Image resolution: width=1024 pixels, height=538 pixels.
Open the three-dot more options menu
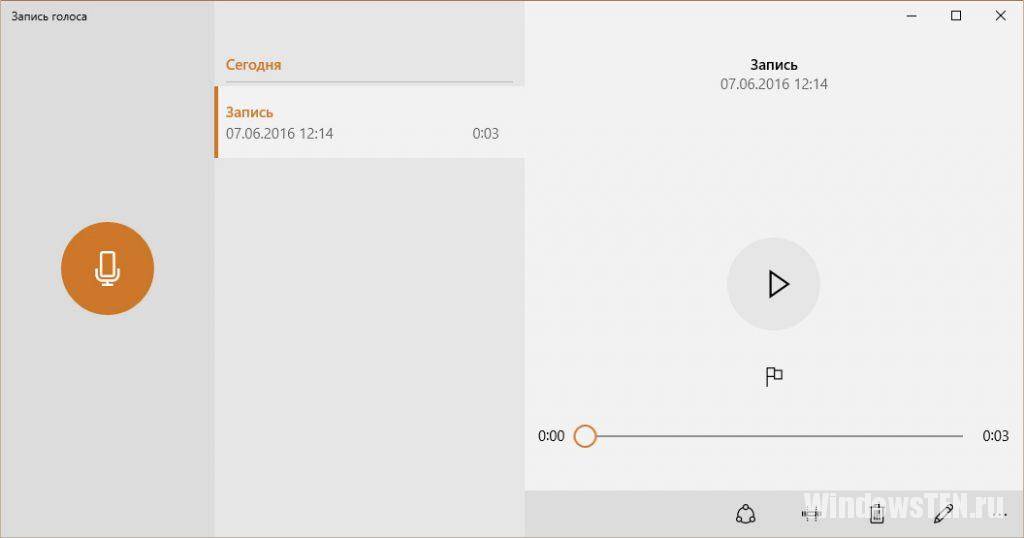click(x=999, y=515)
